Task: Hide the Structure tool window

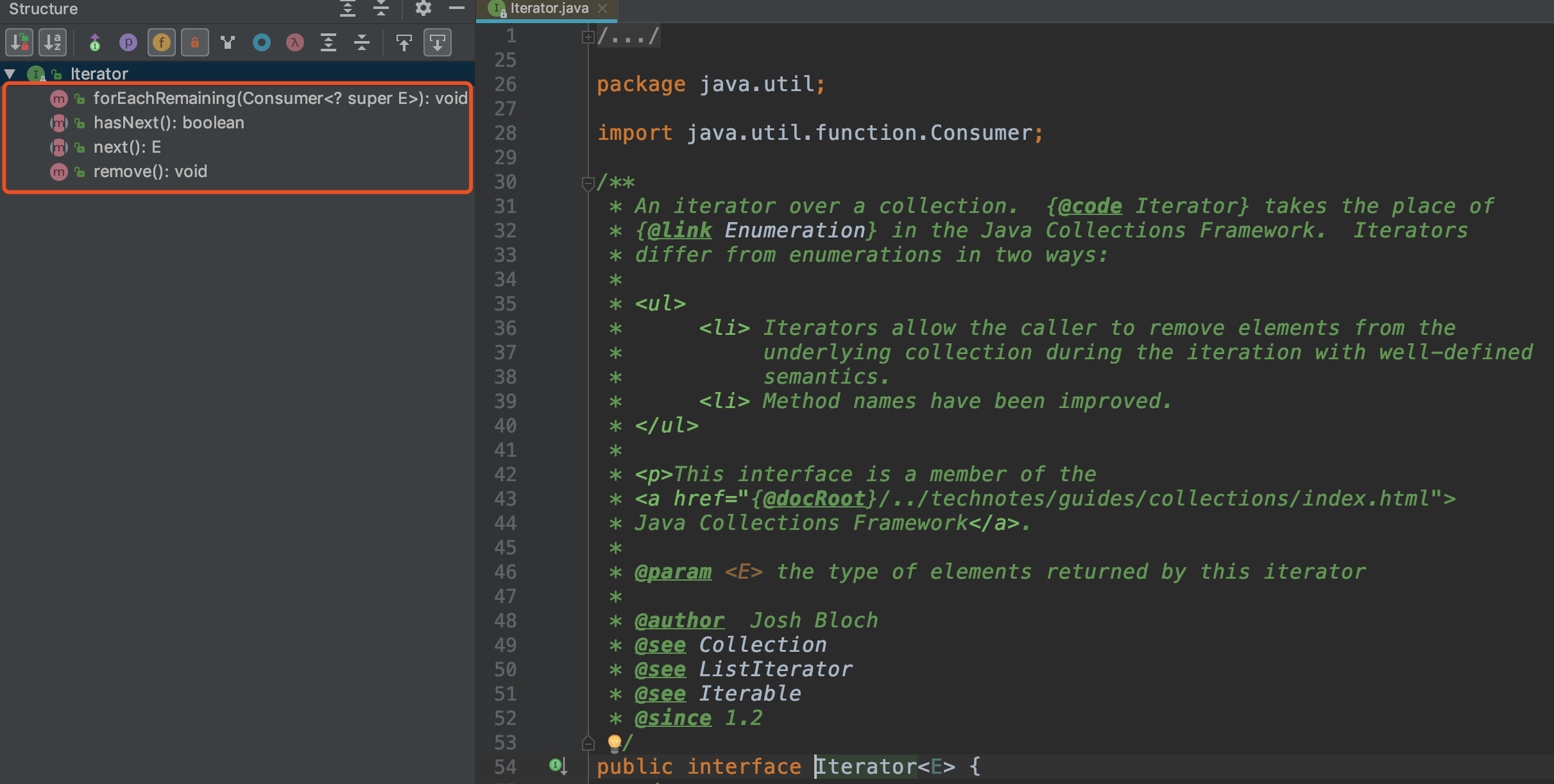Action: tap(457, 8)
